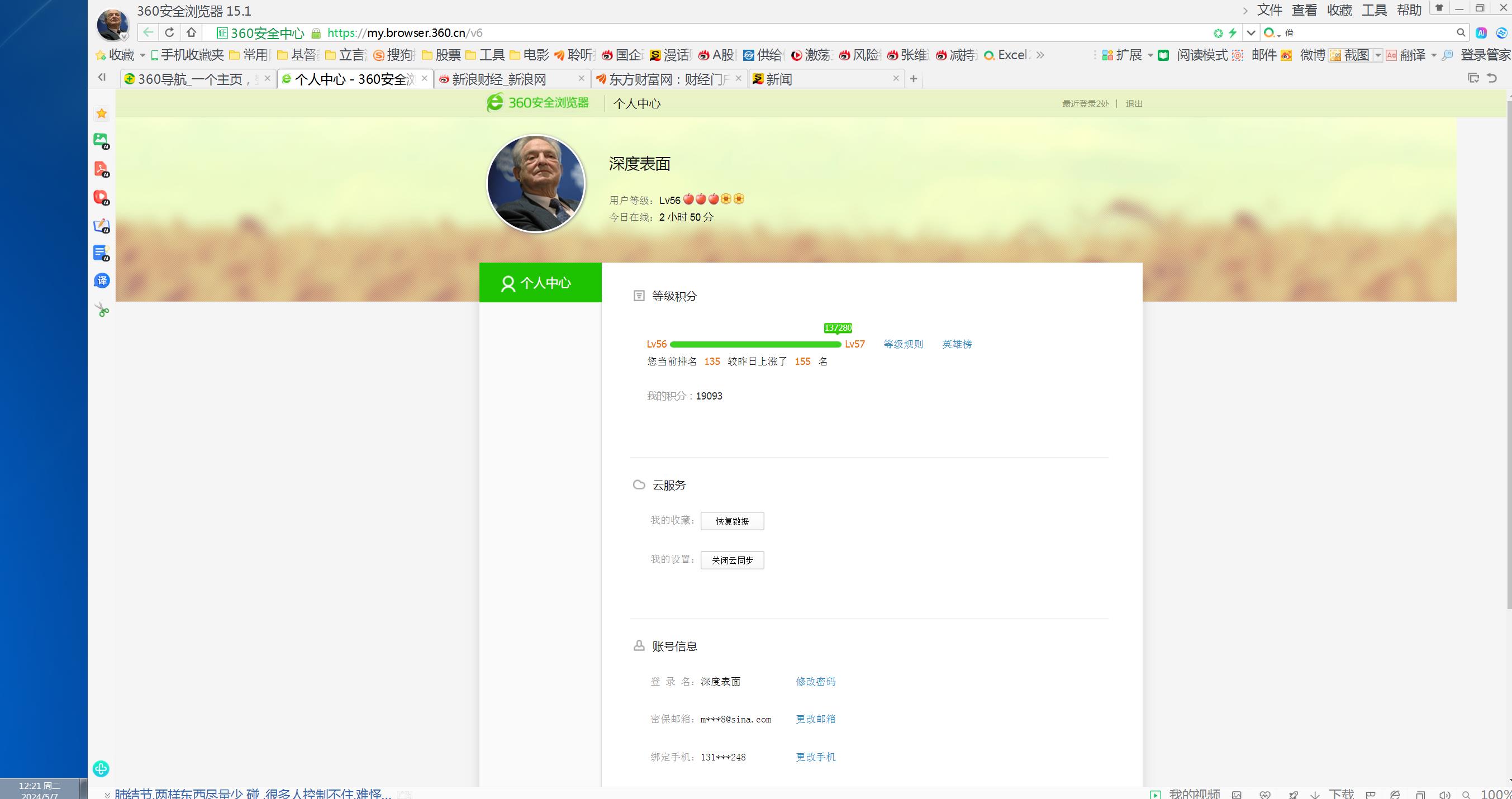
Task: Switch to the 东方财富网 tab
Action: [668, 79]
